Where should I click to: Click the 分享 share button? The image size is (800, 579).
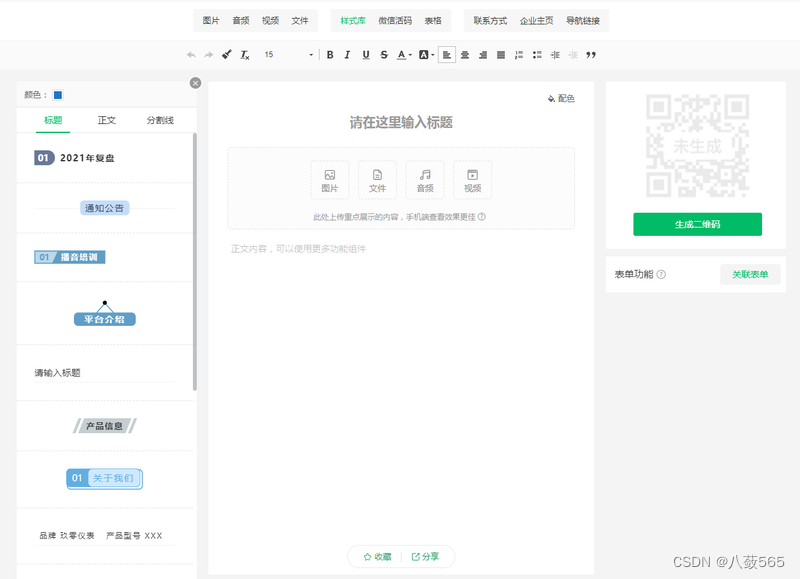[x=425, y=557]
